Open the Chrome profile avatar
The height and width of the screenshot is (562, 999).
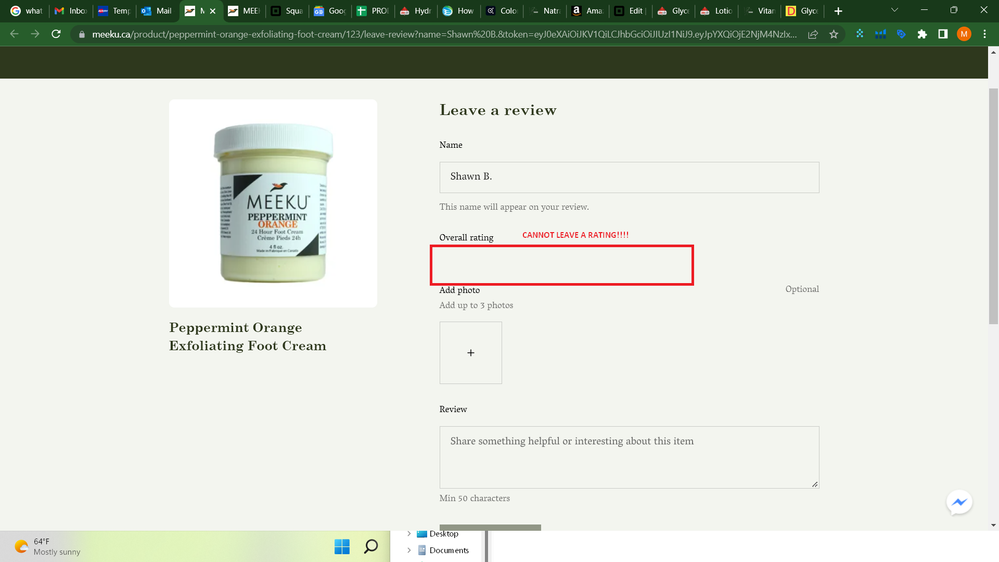963,33
